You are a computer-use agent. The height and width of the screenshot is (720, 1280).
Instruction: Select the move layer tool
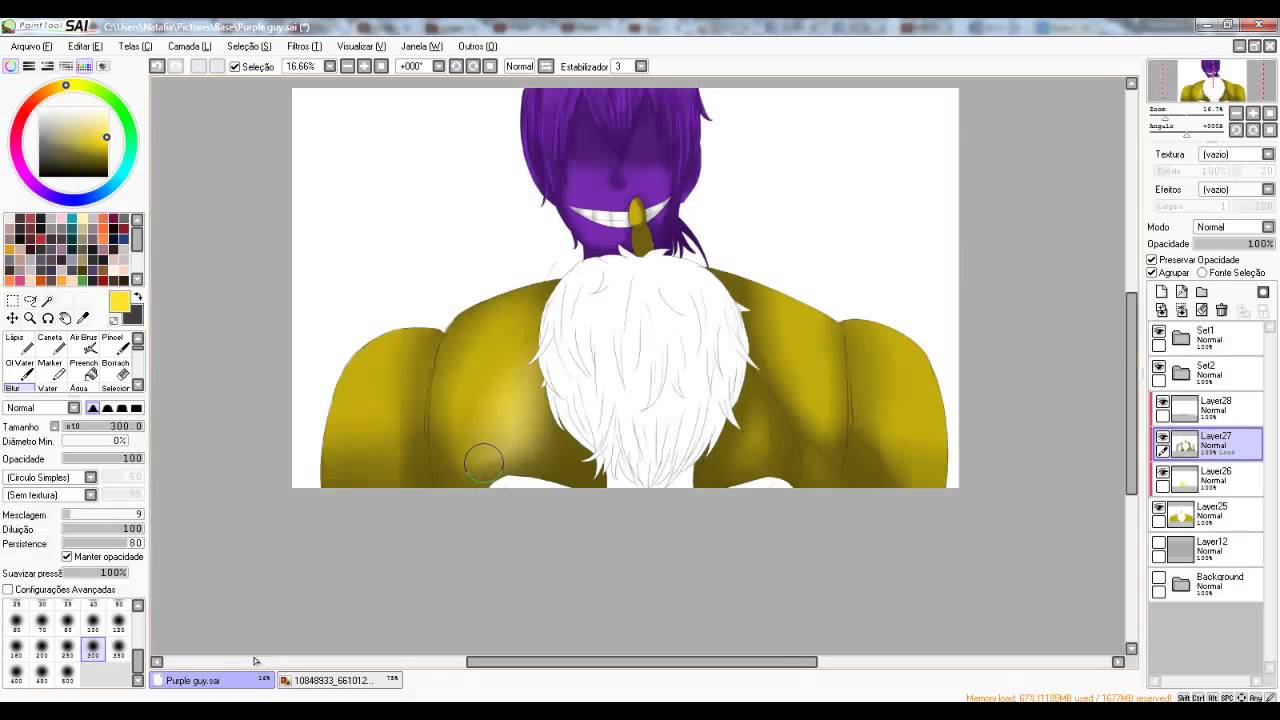pyautogui.click(x=12, y=318)
